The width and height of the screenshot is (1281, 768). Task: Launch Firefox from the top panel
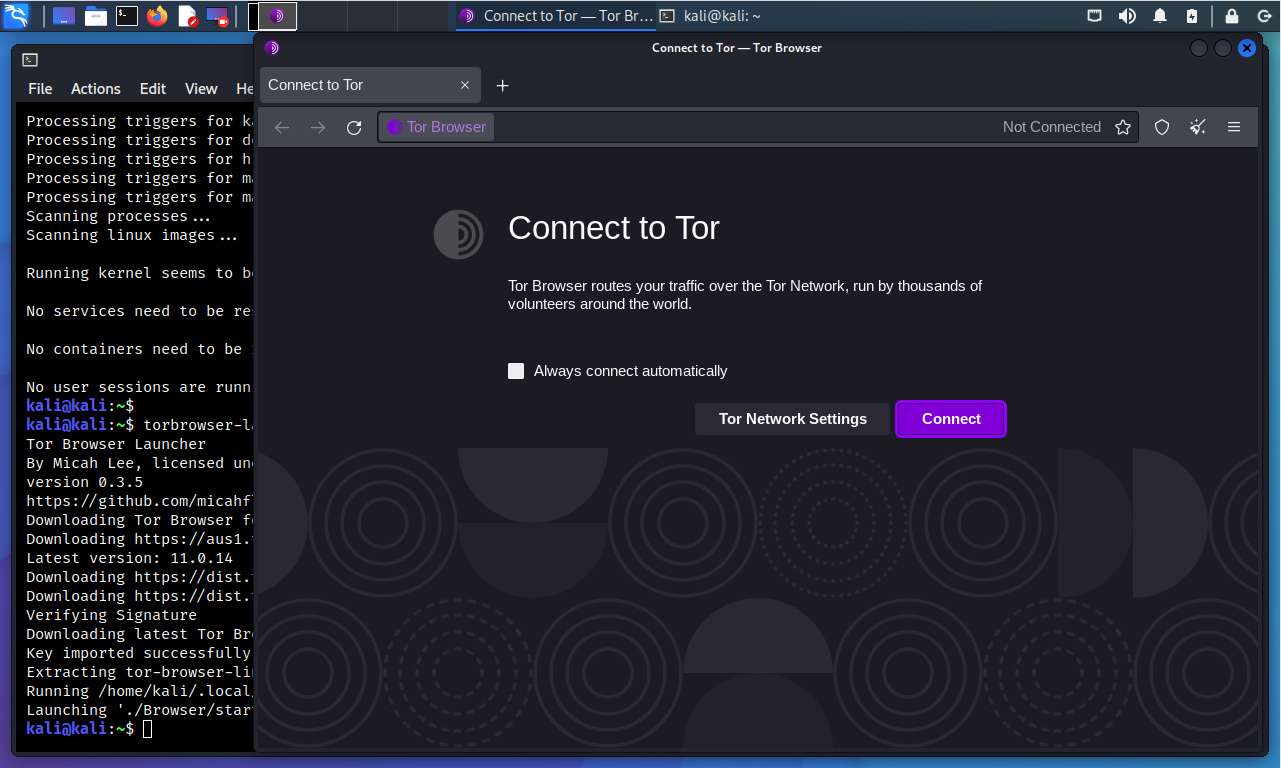pyautogui.click(x=157, y=16)
